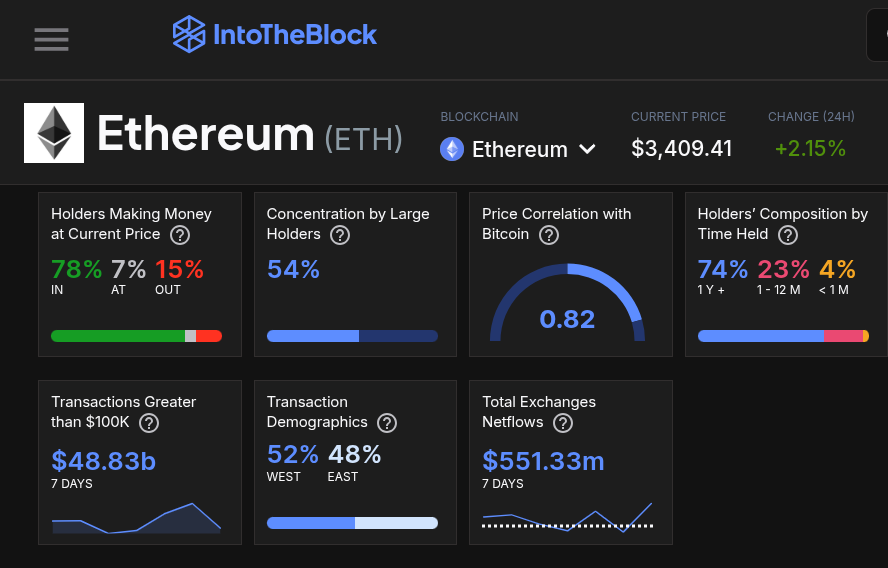Click the Ethereum coin logo image
This screenshot has width=888, height=568.
(54, 133)
